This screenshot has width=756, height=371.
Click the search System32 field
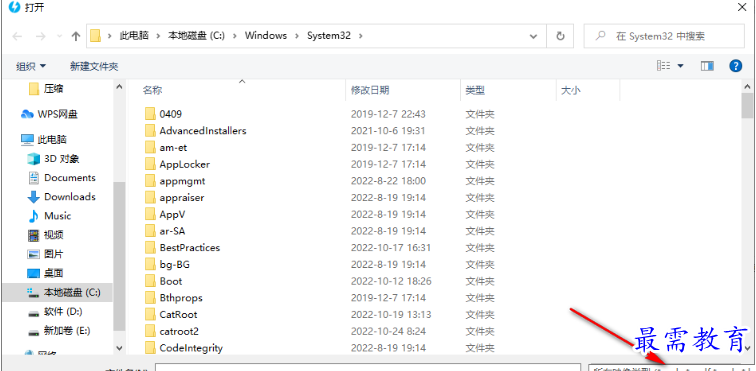point(664,36)
